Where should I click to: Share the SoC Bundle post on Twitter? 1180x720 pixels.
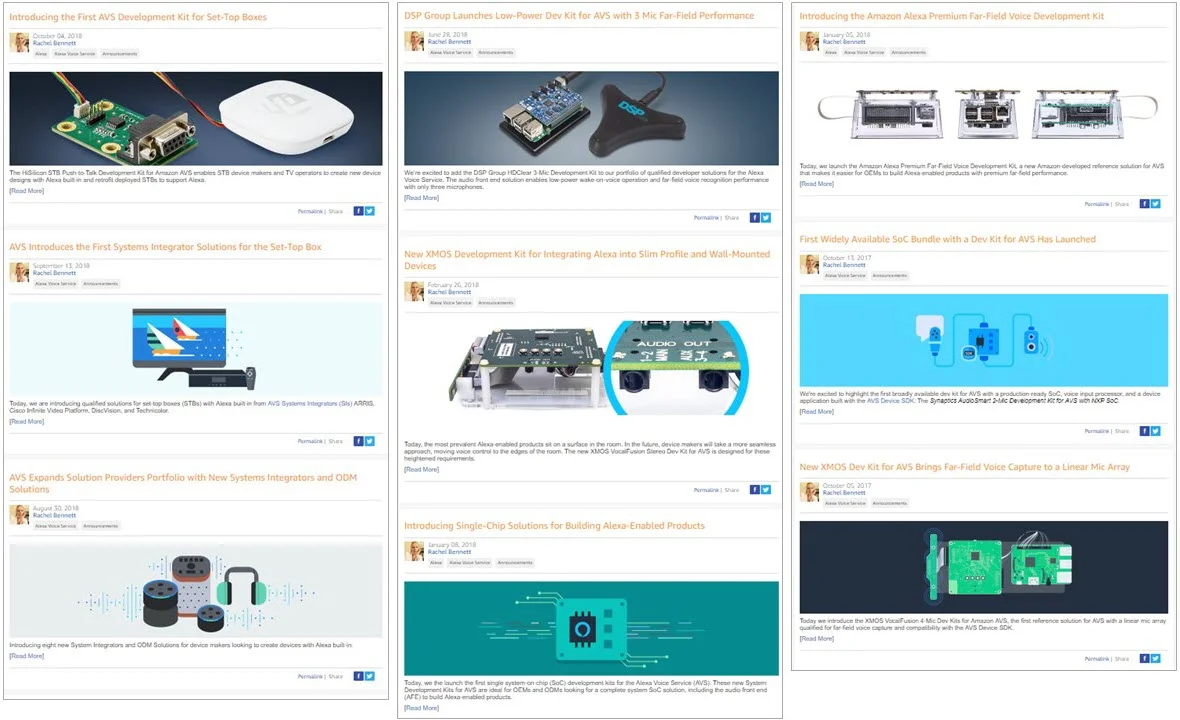coord(1155,431)
